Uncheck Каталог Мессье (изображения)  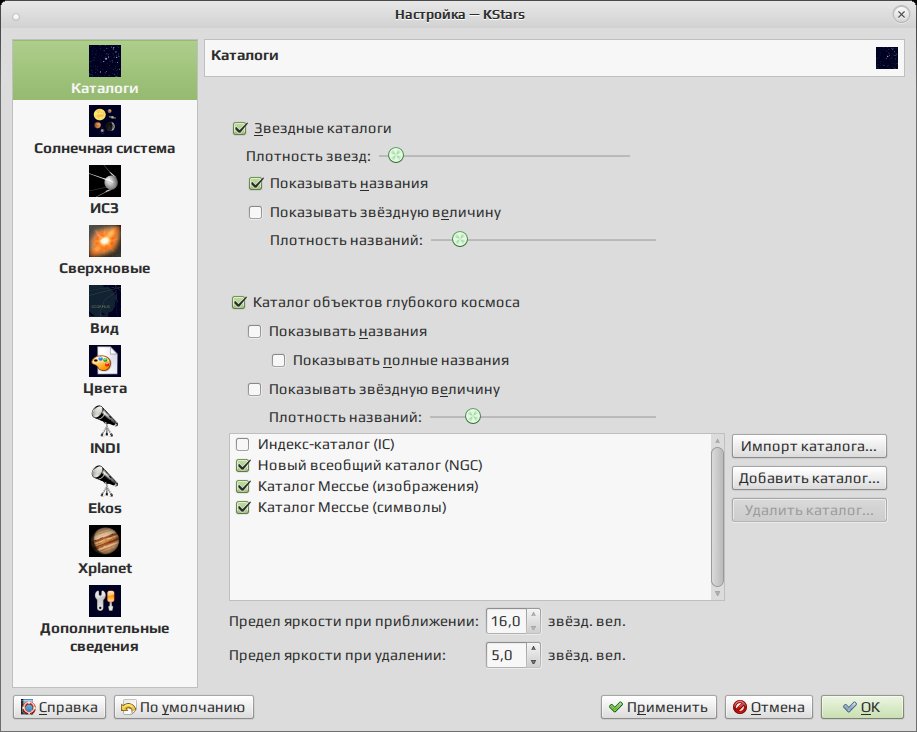click(243, 486)
